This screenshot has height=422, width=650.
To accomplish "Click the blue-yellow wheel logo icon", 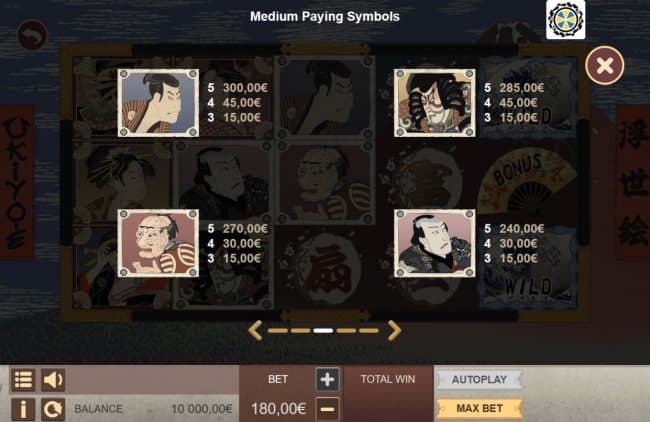I will pyautogui.click(x=565, y=19).
